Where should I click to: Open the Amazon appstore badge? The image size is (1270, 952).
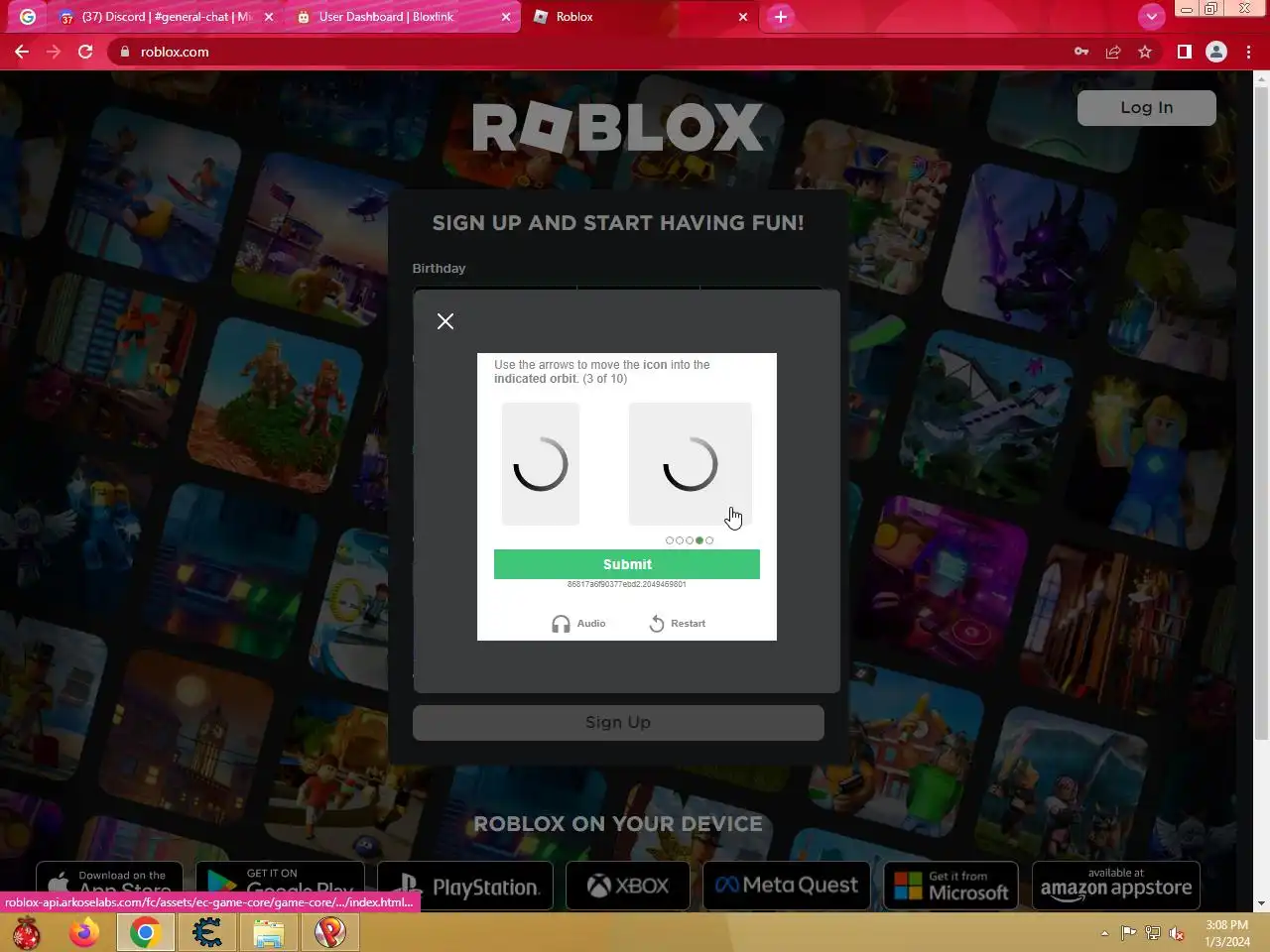1116,886
